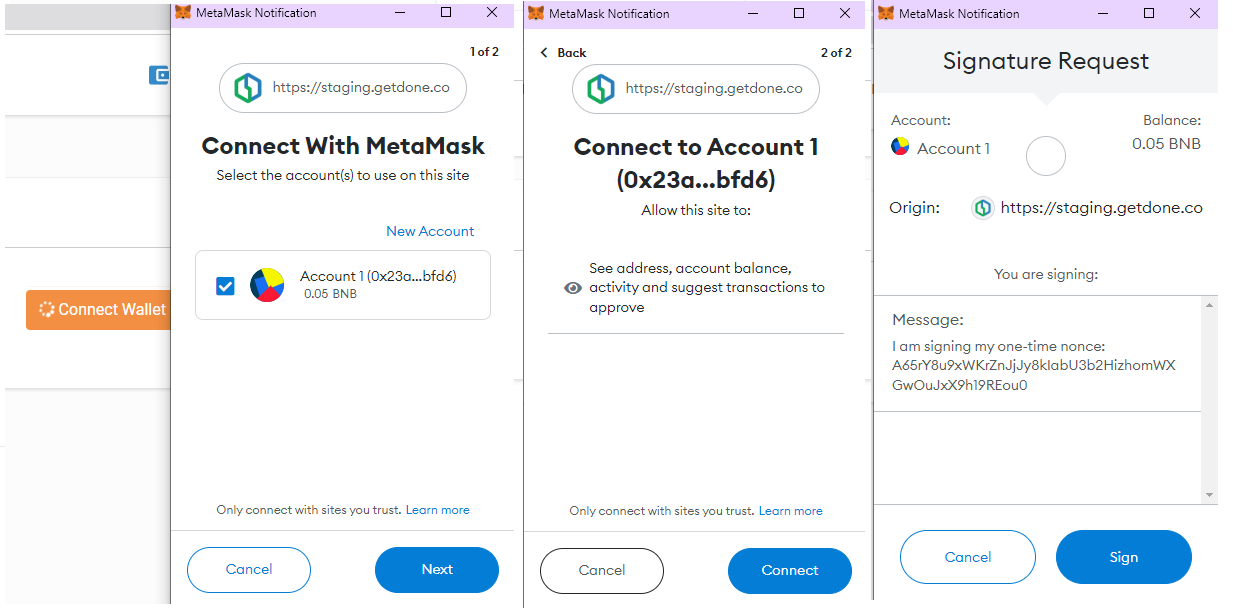Cancel the Signature Request

(x=967, y=557)
